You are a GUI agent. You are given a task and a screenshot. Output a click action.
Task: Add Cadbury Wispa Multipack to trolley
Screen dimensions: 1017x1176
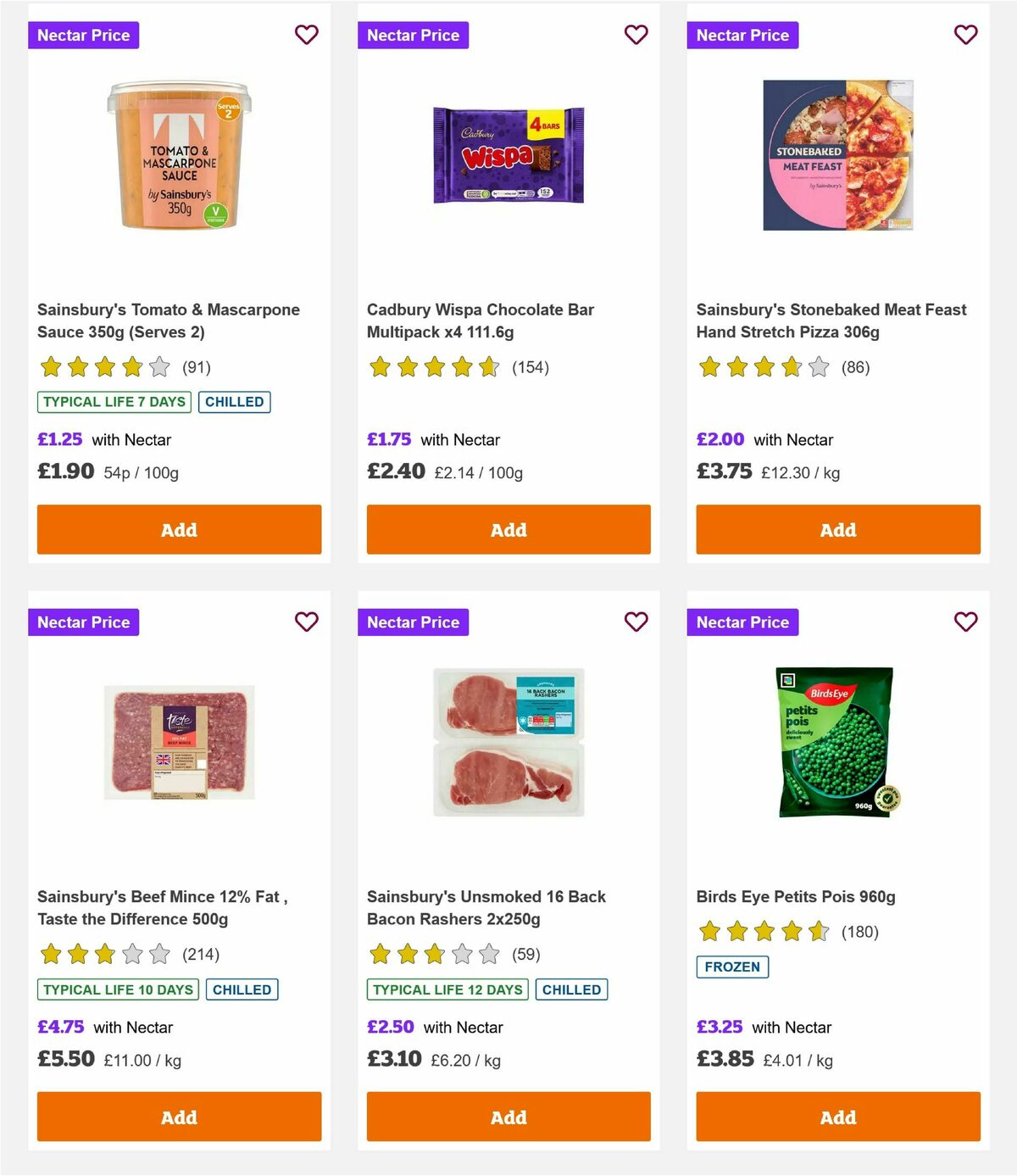coord(508,529)
